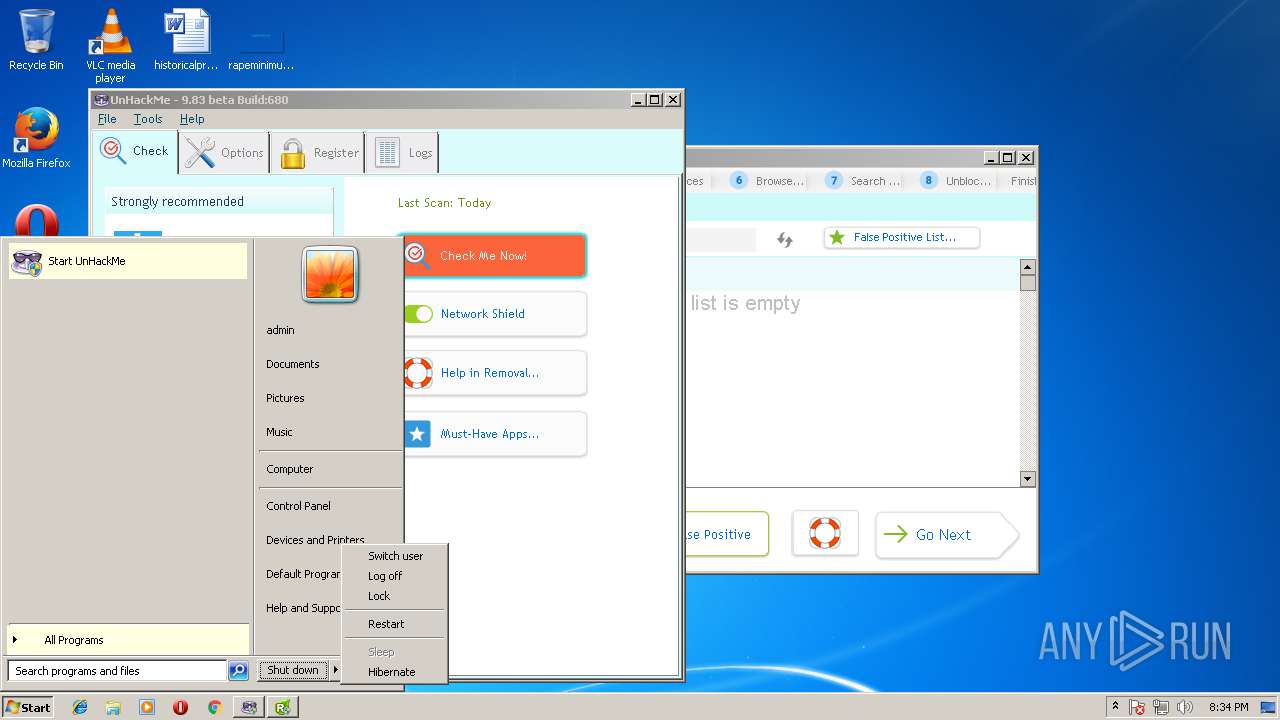The image size is (1280, 720).
Task: Click the UnHackMe title bar application icon
Action: (101, 100)
